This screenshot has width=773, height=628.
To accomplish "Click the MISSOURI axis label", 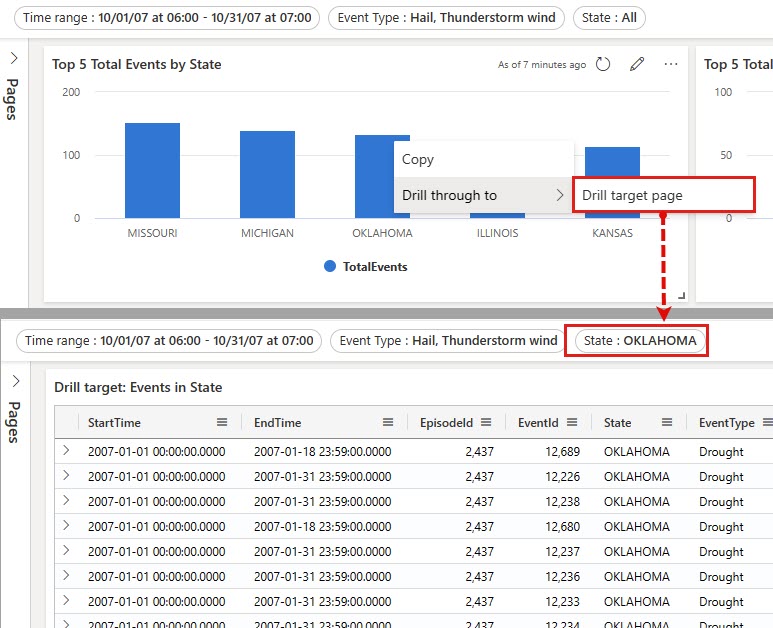I will tap(152, 233).
